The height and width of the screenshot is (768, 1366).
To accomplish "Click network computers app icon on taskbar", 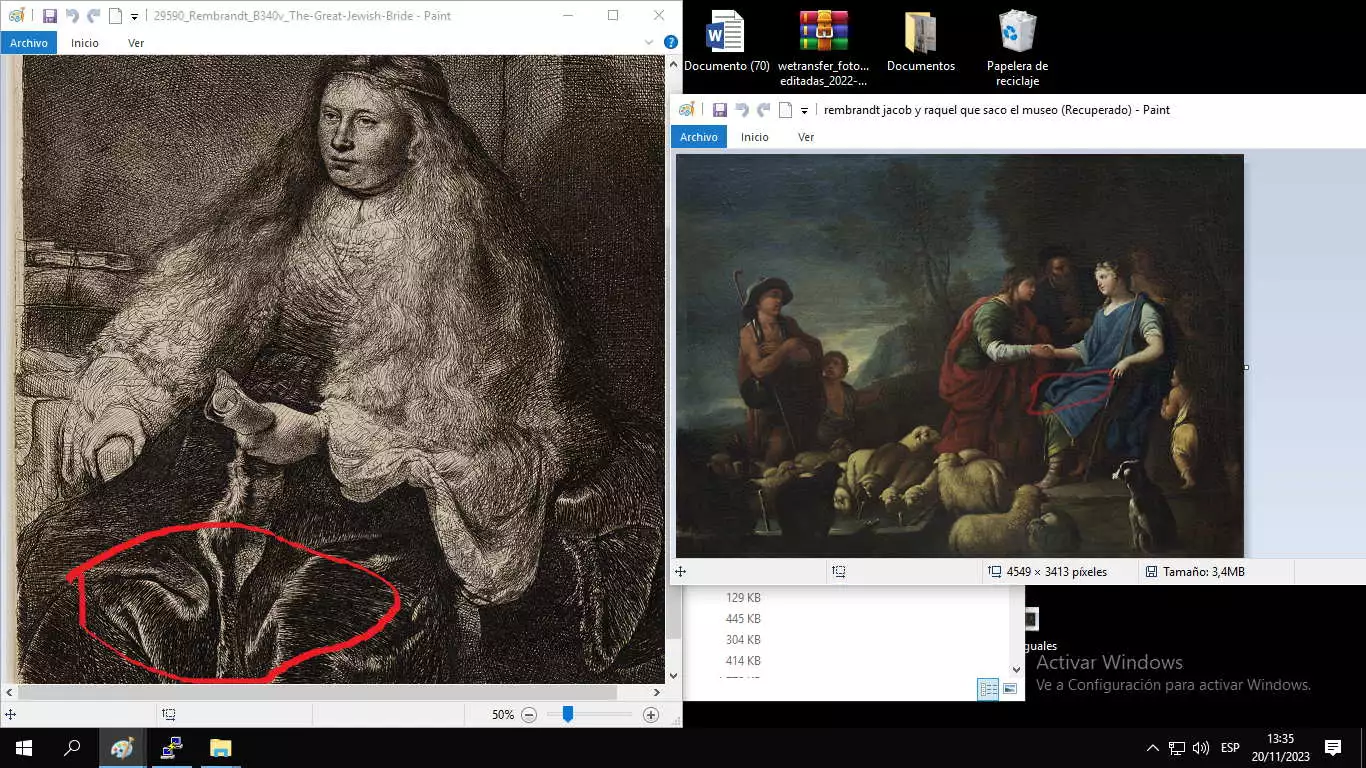I will point(171,748).
